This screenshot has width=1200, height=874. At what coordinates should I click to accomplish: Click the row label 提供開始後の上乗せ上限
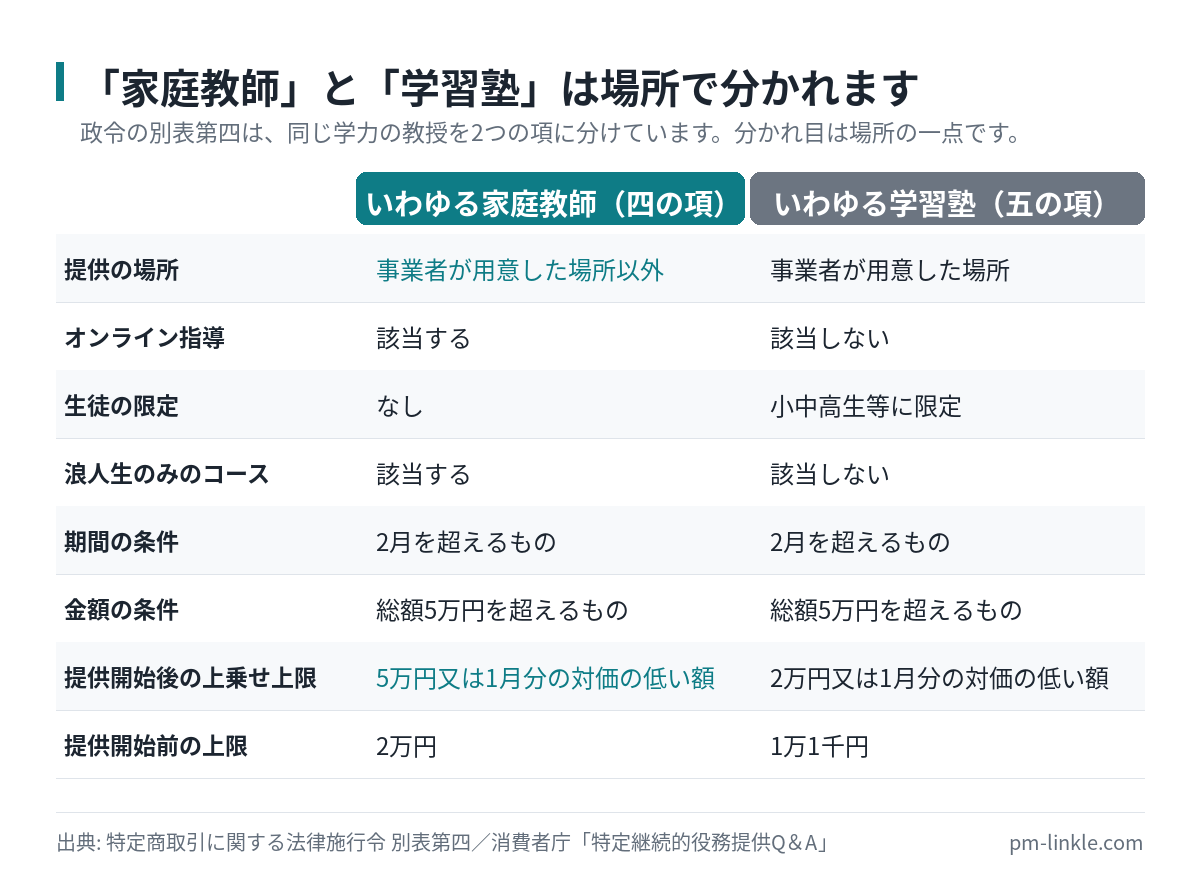click(x=190, y=677)
